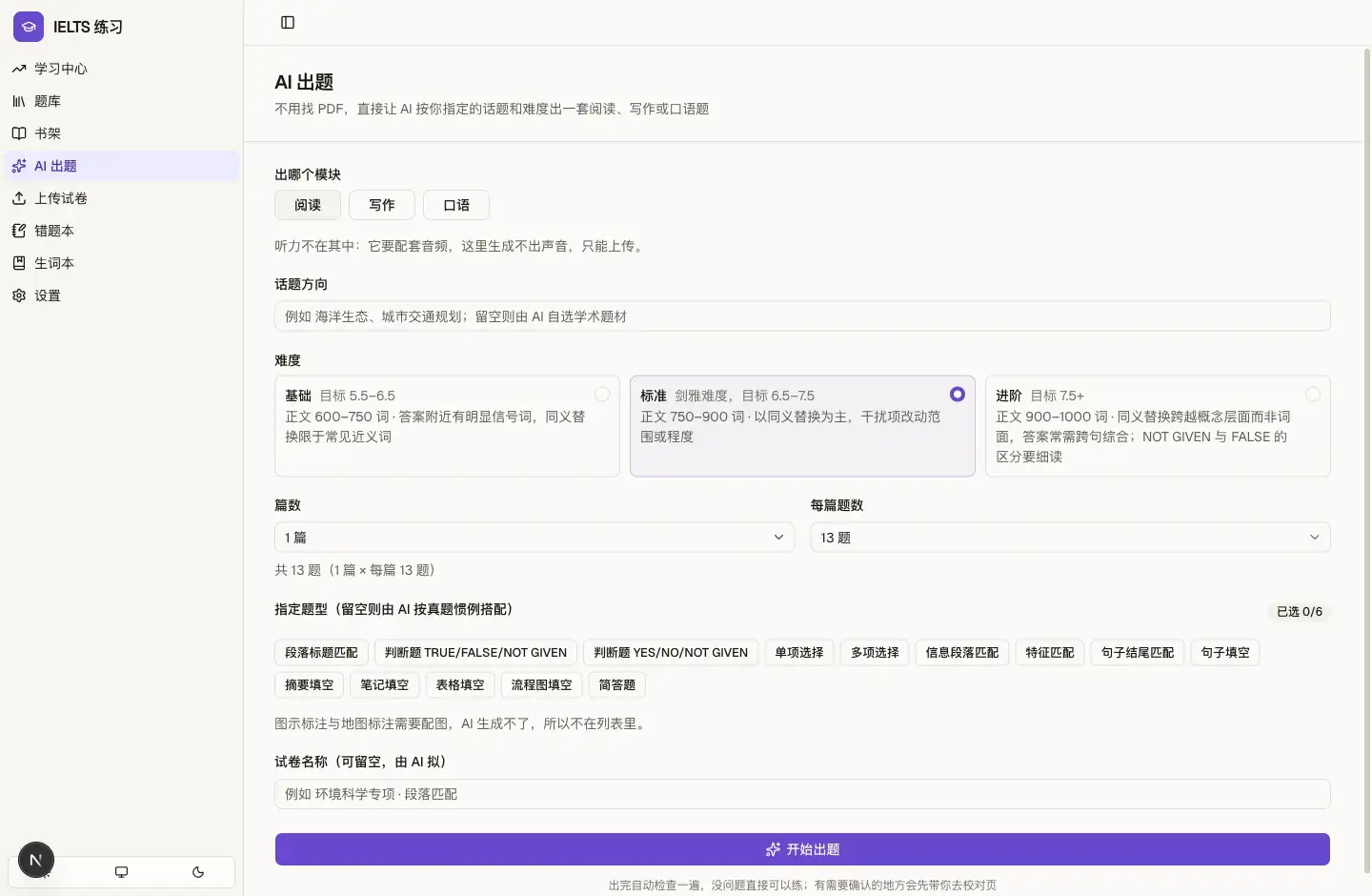Toggle the sidebar panel icon

288,22
